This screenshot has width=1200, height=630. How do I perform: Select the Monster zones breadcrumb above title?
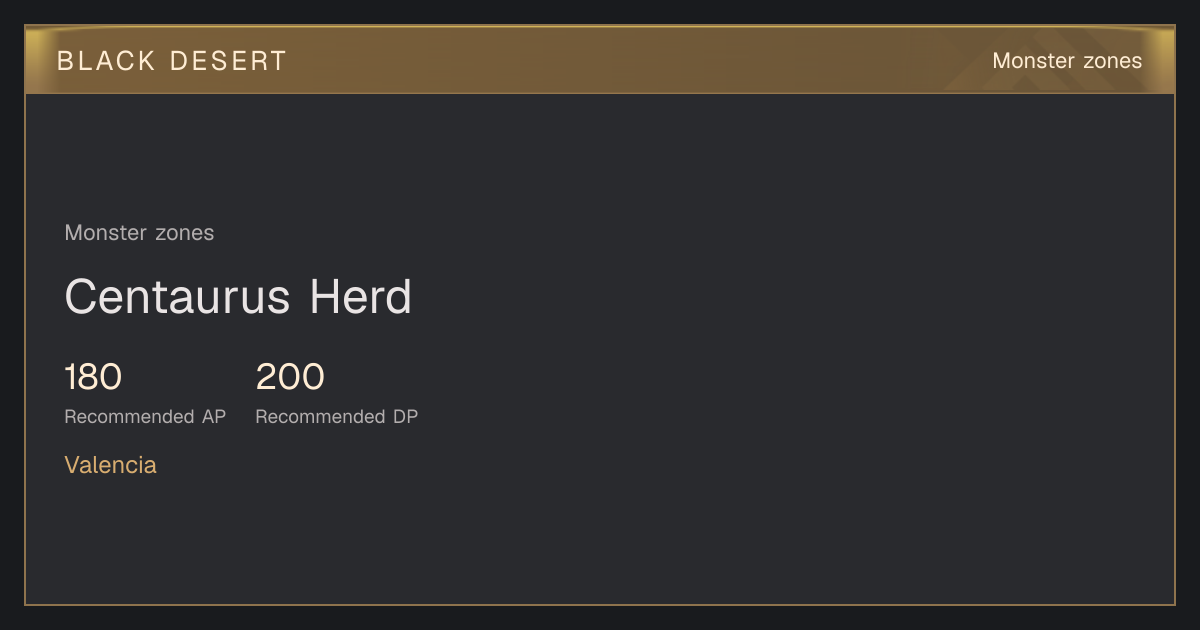coord(139,233)
